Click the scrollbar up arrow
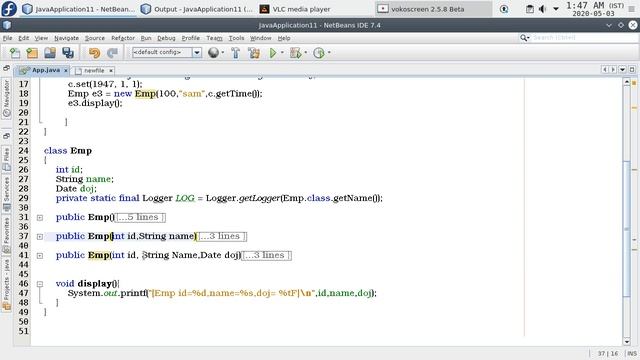Screen dimensions: 640x360 tap(627, 82)
